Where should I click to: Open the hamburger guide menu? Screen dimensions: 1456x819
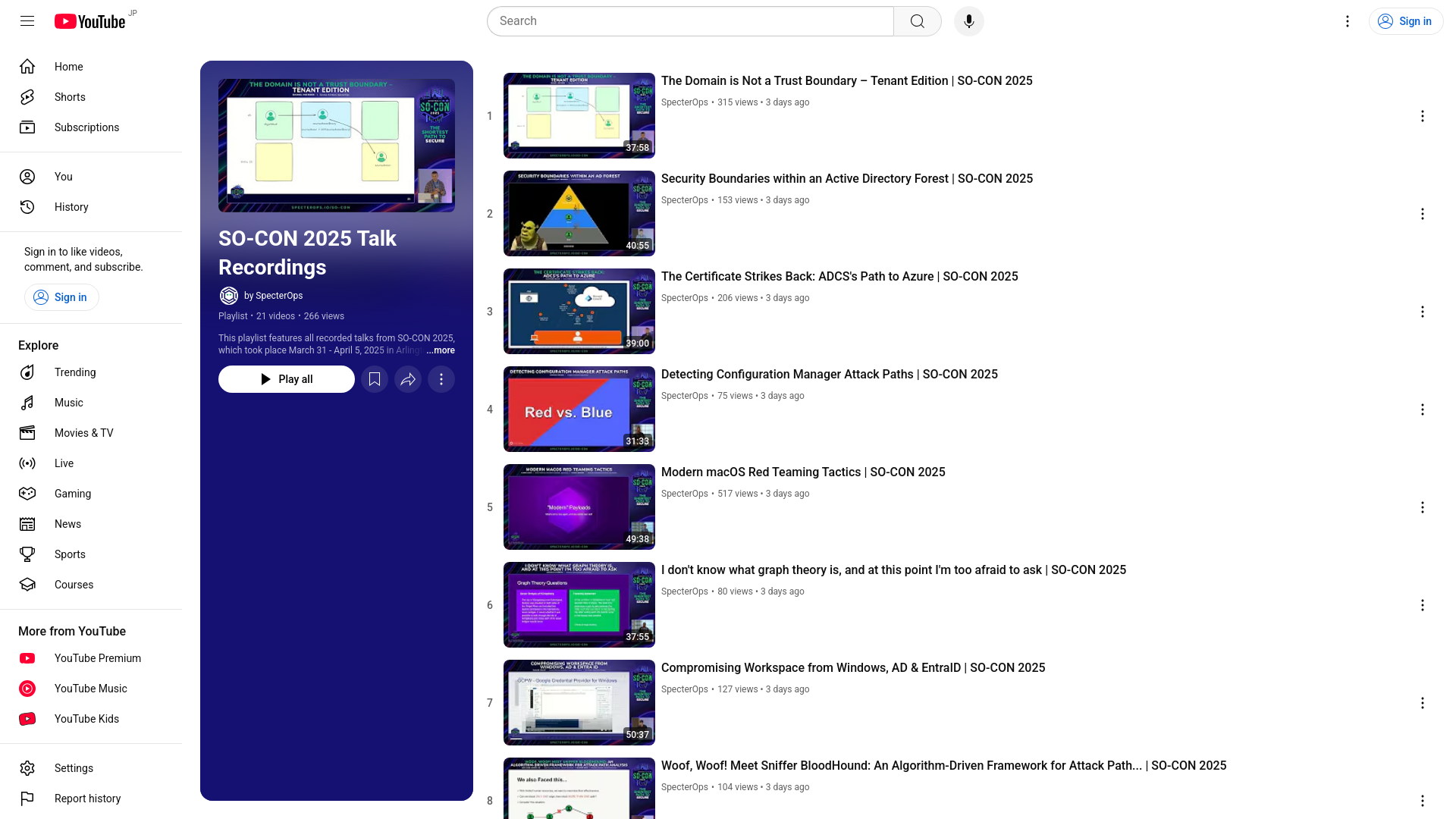click(x=27, y=21)
